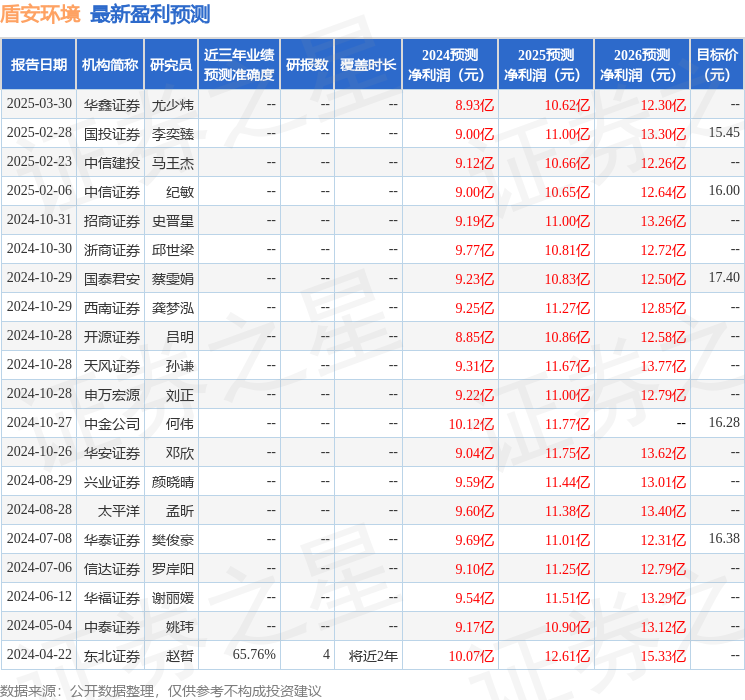Click 2025 forecast value 12.61亿
Image resolution: width=745 pixels, height=700 pixels.
tap(567, 655)
